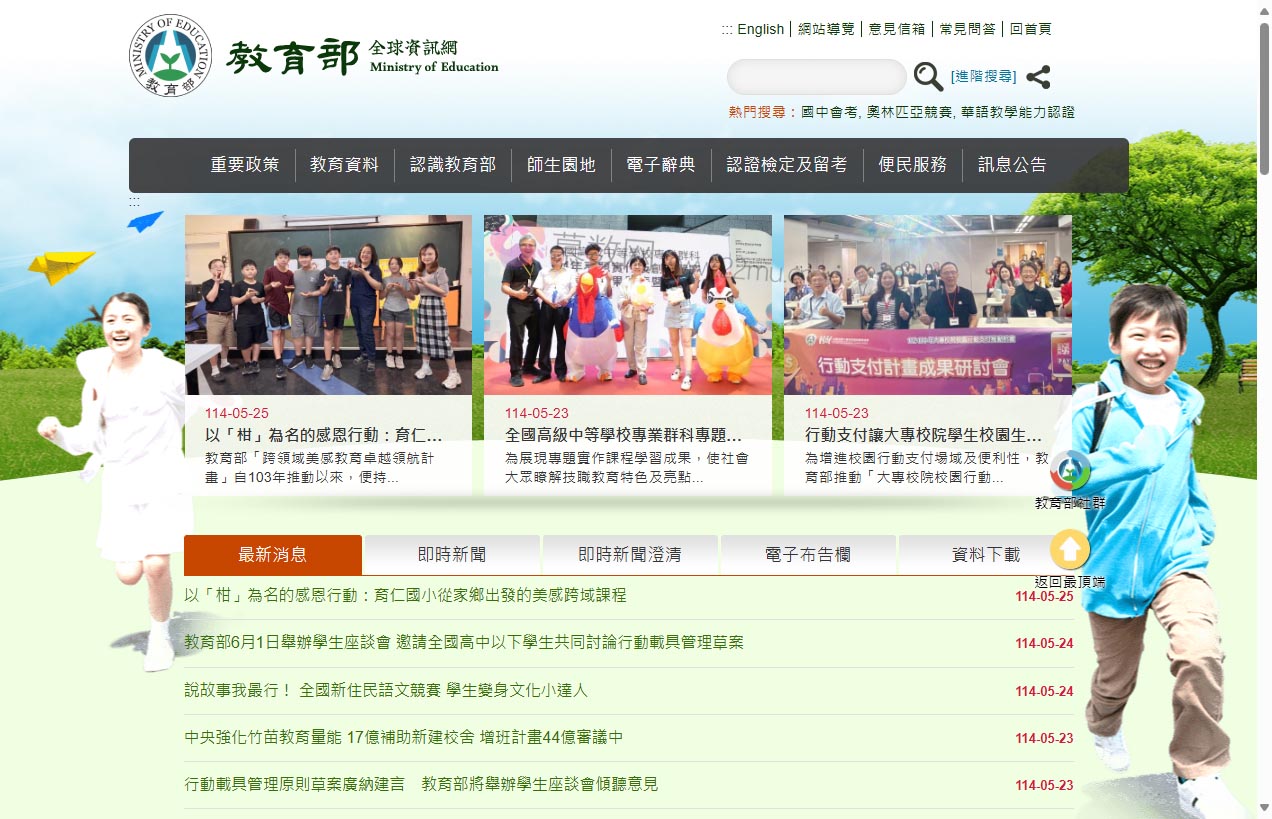Image resolution: width=1272 pixels, height=819 pixels.
Task: Open the 行動支付 news thumbnail image
Action: click(927, 303)
